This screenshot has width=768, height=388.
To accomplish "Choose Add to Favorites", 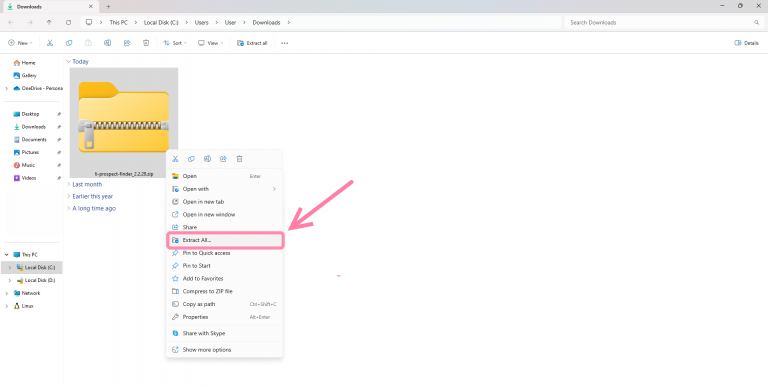I will point(224,278).
